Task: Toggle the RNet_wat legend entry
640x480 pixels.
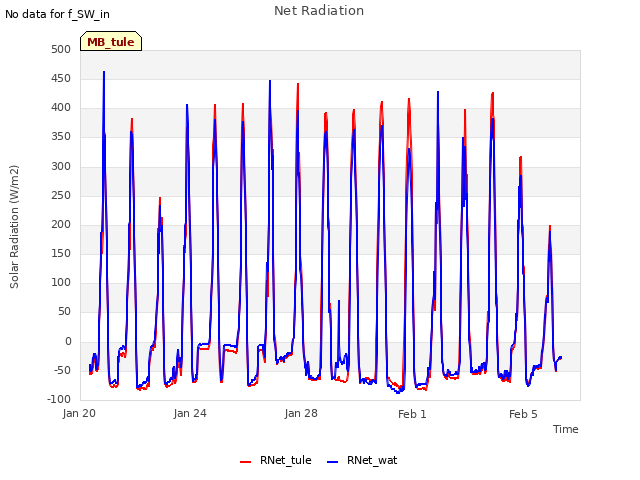Action: coord(362,460)
